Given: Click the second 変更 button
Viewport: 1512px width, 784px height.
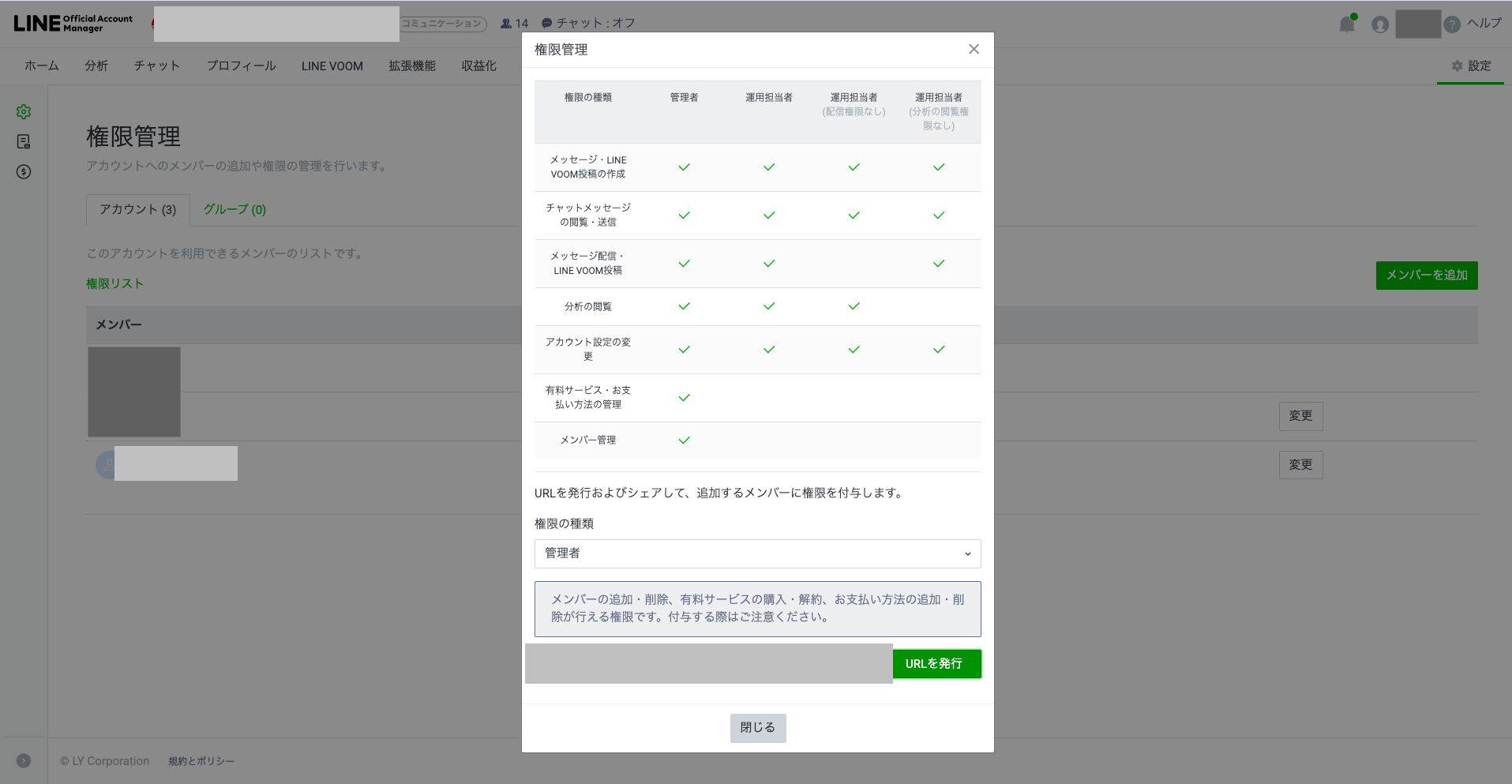Looking at the screenshot, I should 1300,465.
